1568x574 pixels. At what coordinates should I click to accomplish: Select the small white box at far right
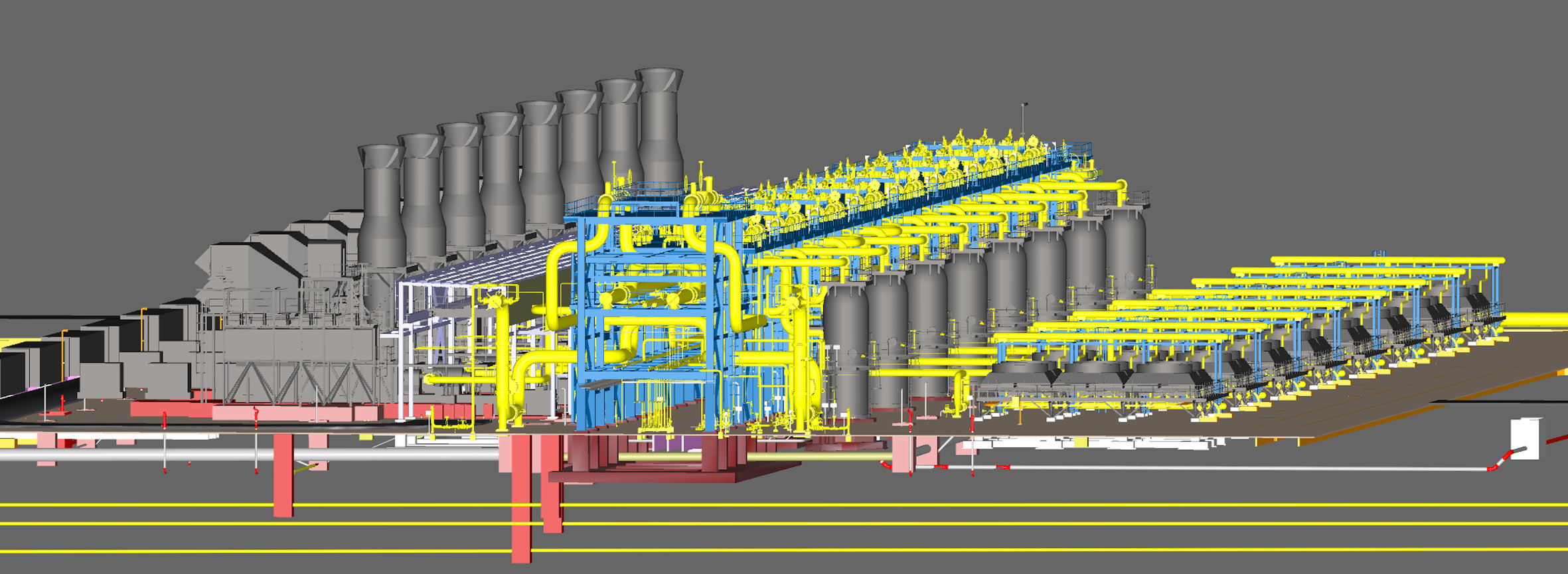pyautogui.click(x=1526, y=438)
